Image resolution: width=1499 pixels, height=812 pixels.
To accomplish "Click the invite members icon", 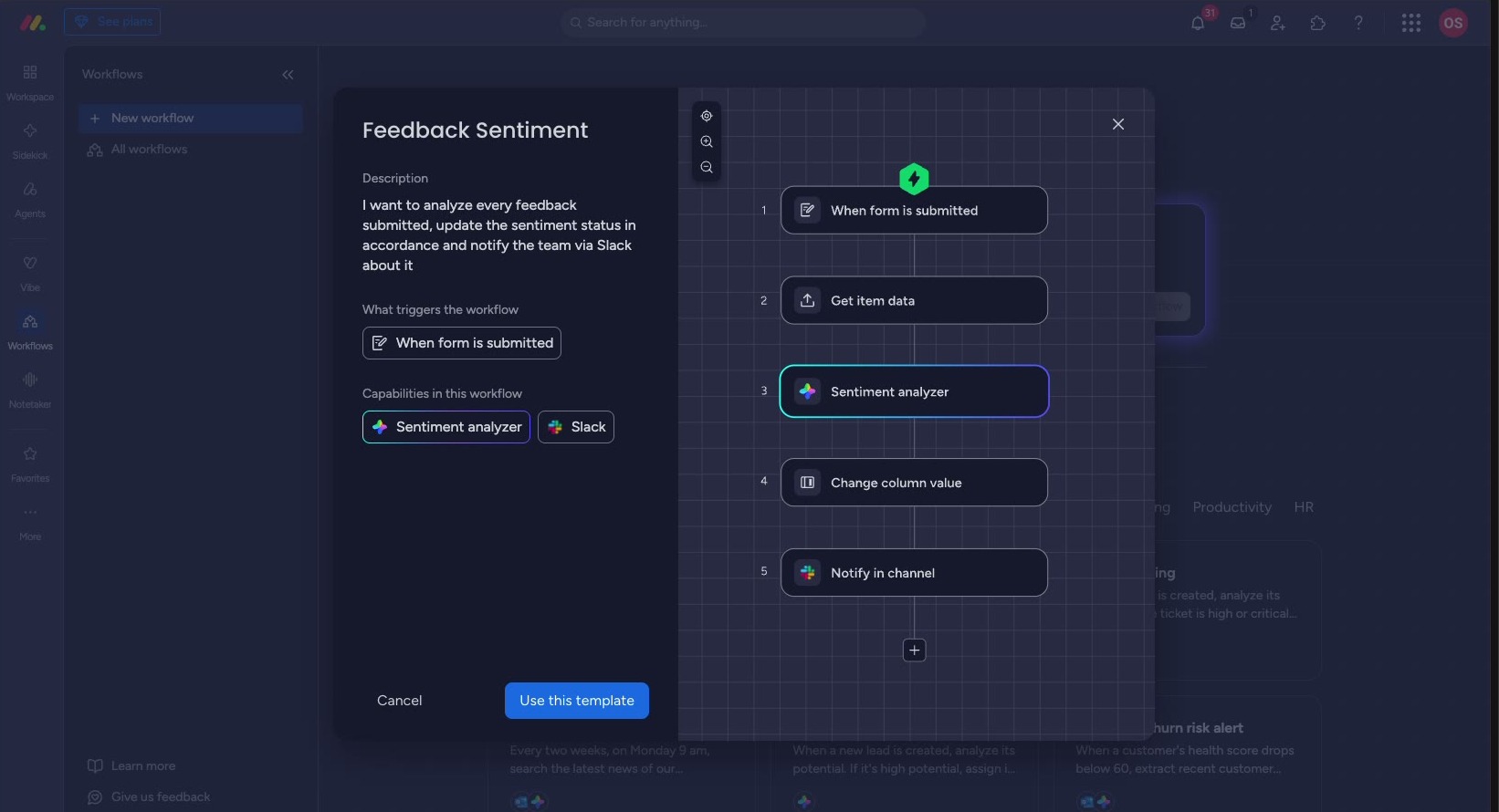I will click(x=1278, y=23).
